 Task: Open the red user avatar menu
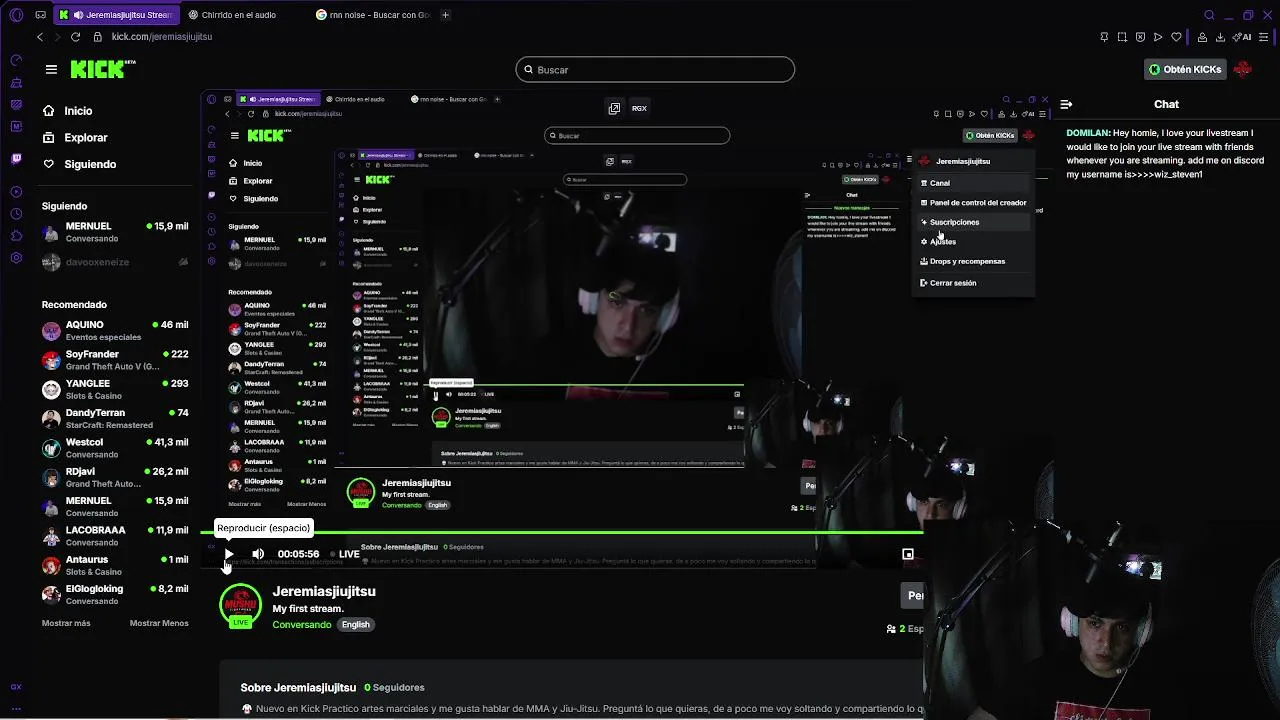[1243, 69]
